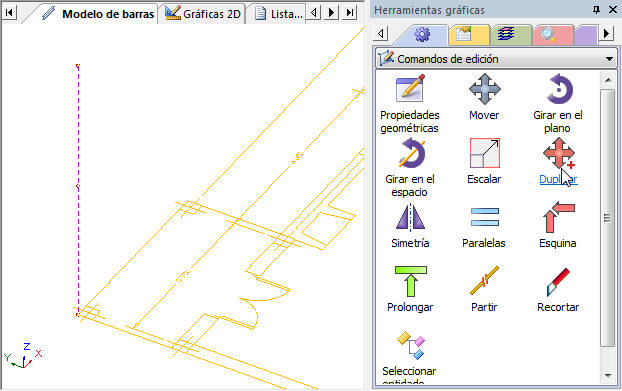
Task: Select the Paralelas tool
Action: click(x=484, y=226)
